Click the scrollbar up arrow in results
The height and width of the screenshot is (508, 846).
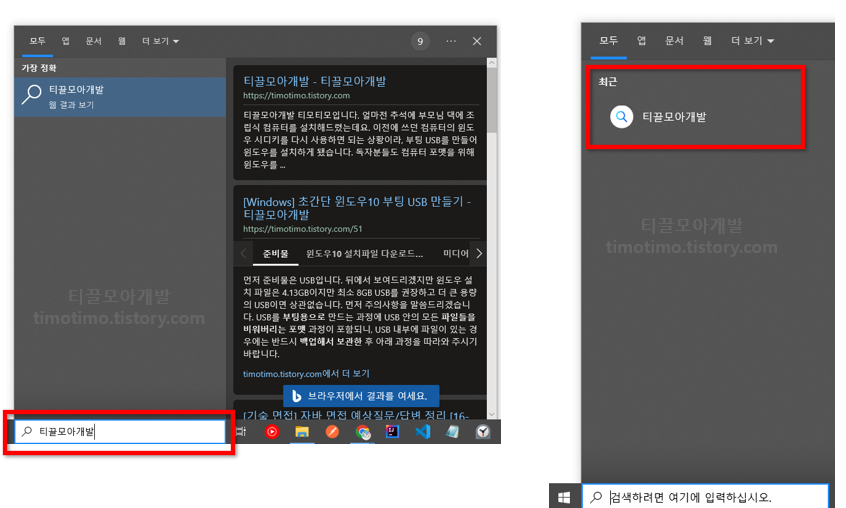pyautogui.click(x=492, y=63)
